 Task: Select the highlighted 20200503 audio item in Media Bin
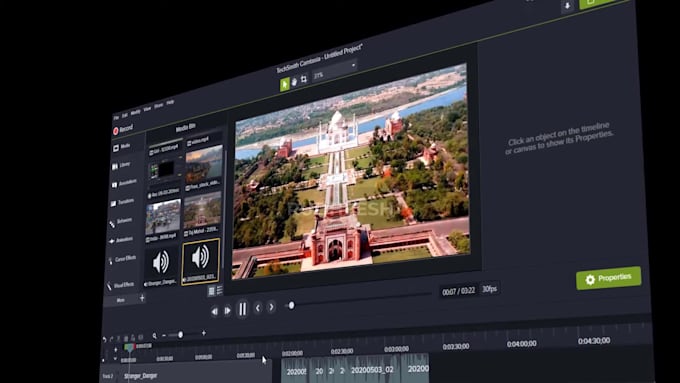(x=200, y=262)
